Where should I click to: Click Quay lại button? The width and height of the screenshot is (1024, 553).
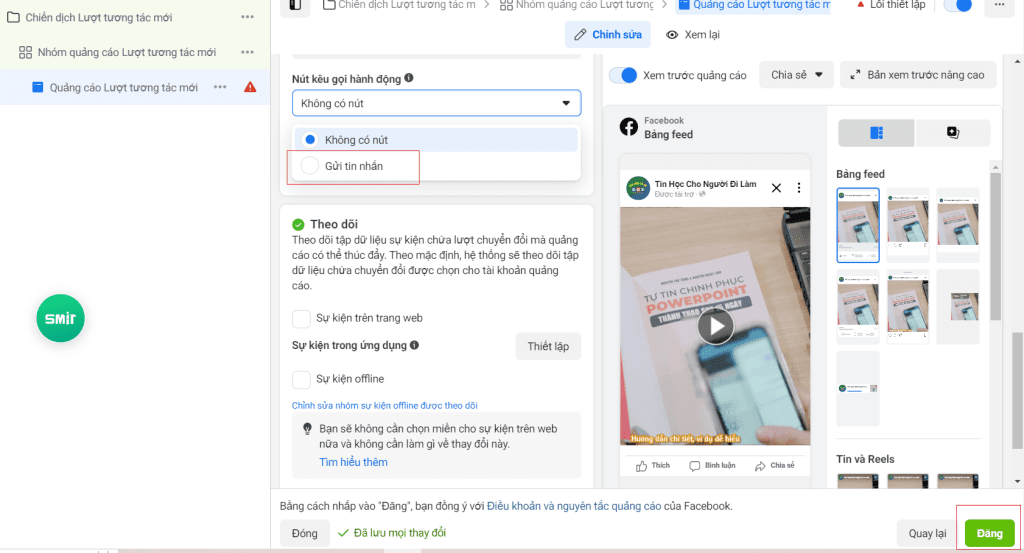(927, 533)
